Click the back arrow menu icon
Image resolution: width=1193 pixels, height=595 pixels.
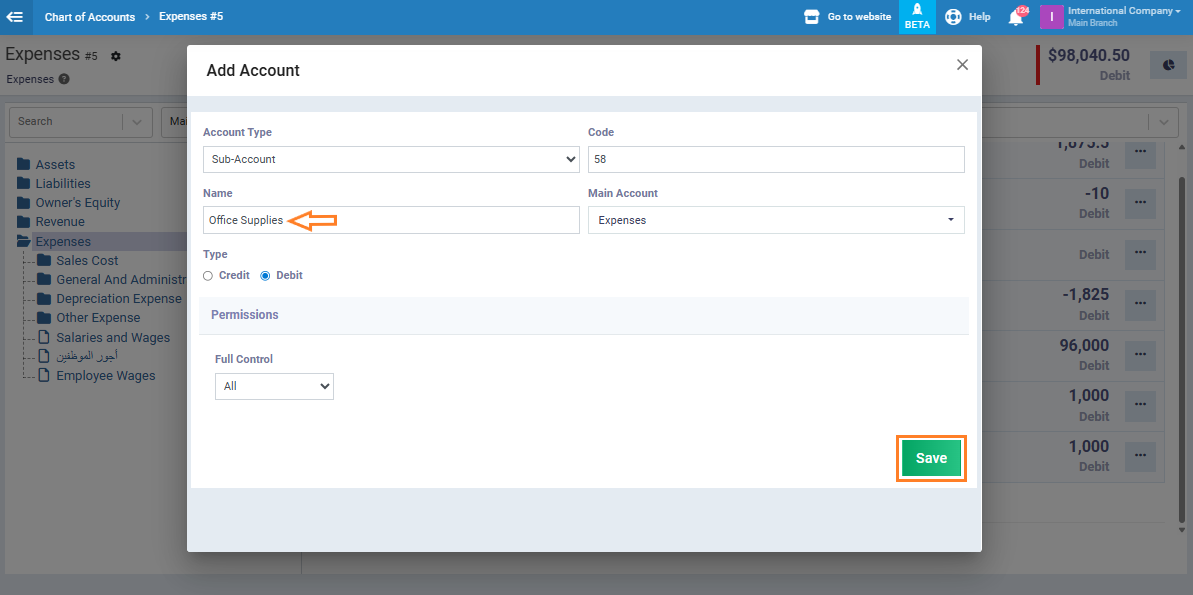[15, 17]
